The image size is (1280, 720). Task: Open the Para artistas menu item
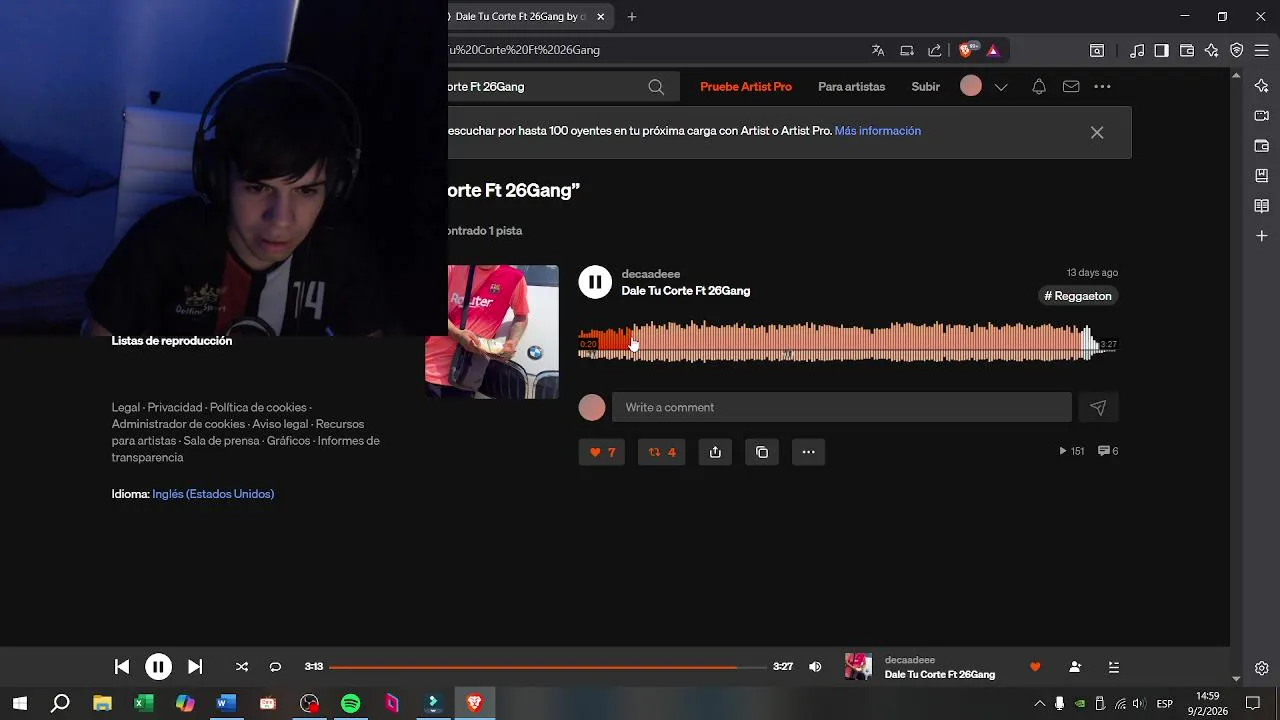point(852,87)
